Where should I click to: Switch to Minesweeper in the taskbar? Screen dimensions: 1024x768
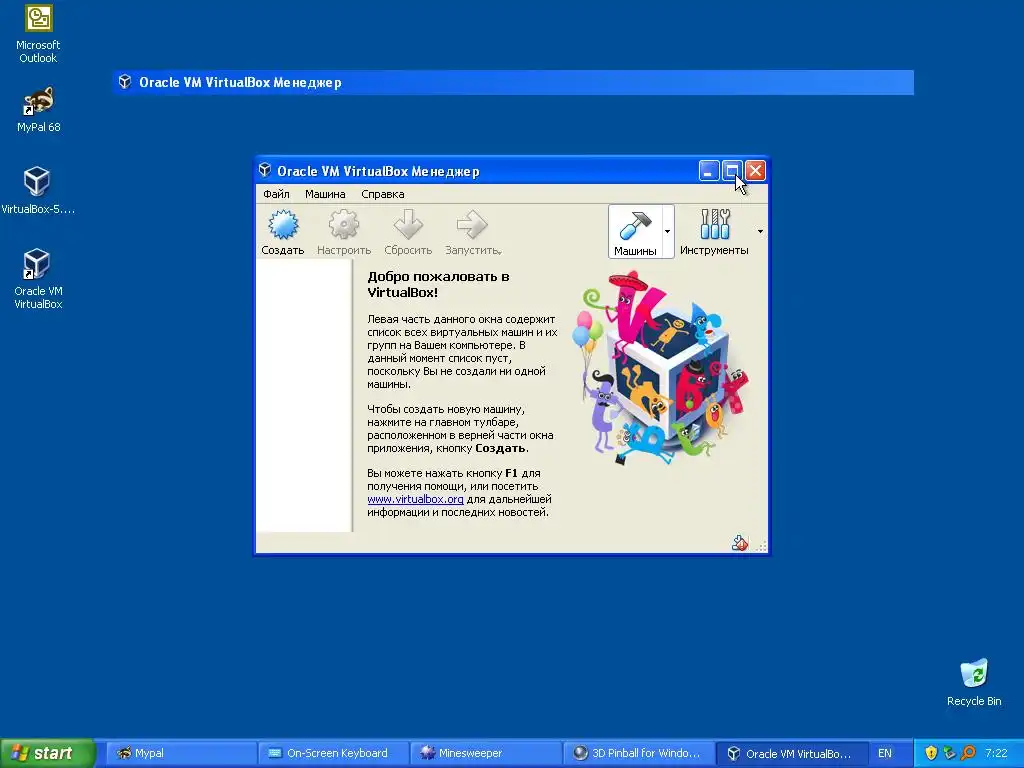coord(486,753)
